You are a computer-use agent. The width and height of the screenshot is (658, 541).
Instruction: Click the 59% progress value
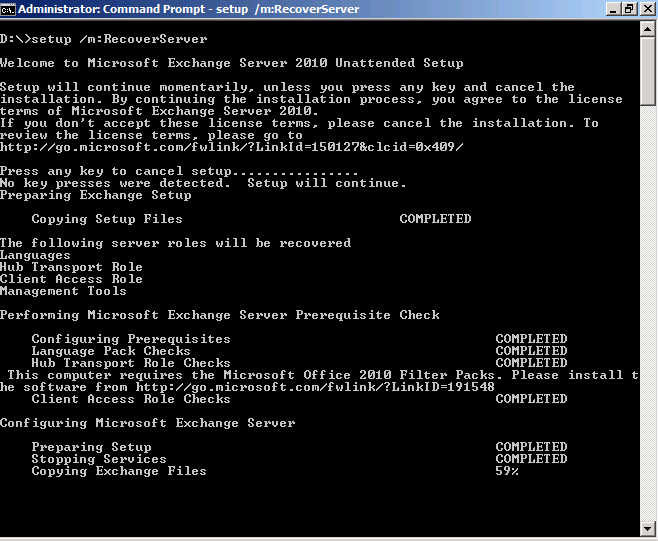tap(507, 471)
